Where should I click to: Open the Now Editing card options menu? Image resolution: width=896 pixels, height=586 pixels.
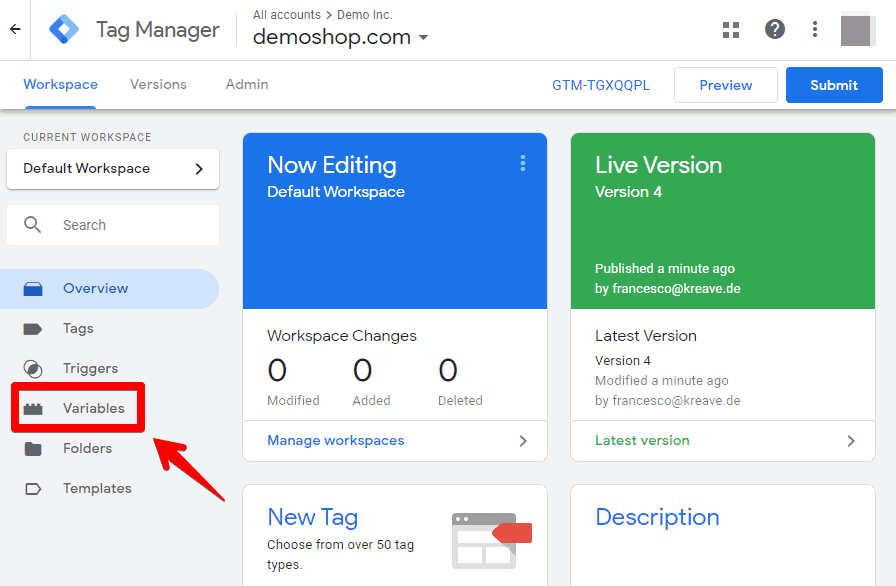coord(522,163)
